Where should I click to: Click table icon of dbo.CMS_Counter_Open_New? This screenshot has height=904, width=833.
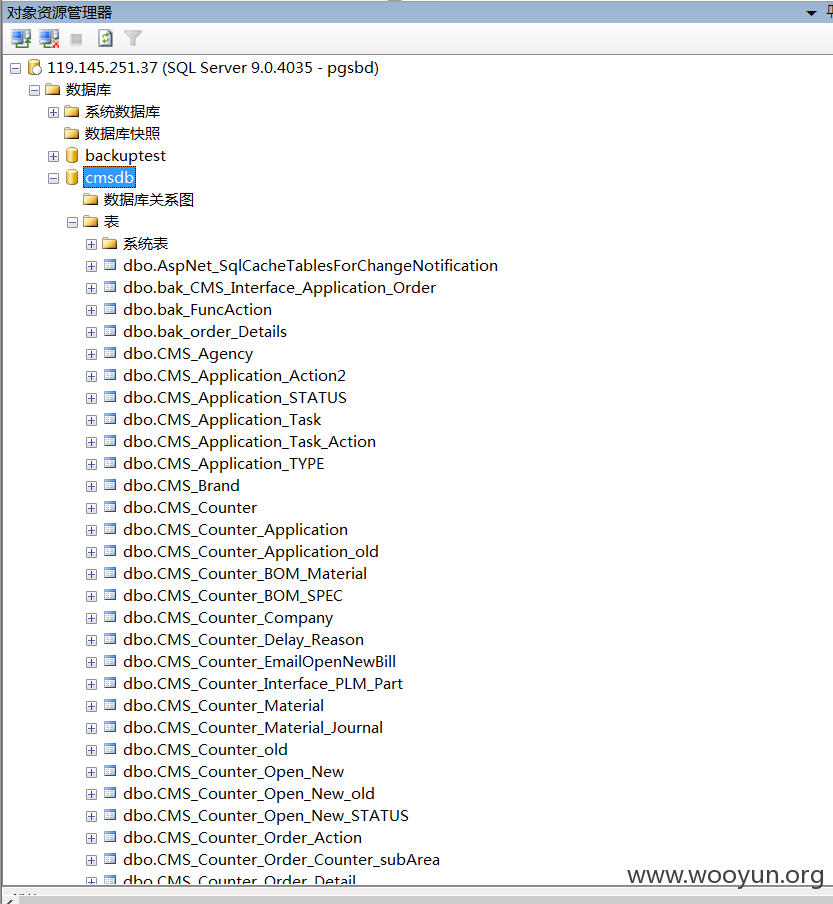click(x=110, y=771)
